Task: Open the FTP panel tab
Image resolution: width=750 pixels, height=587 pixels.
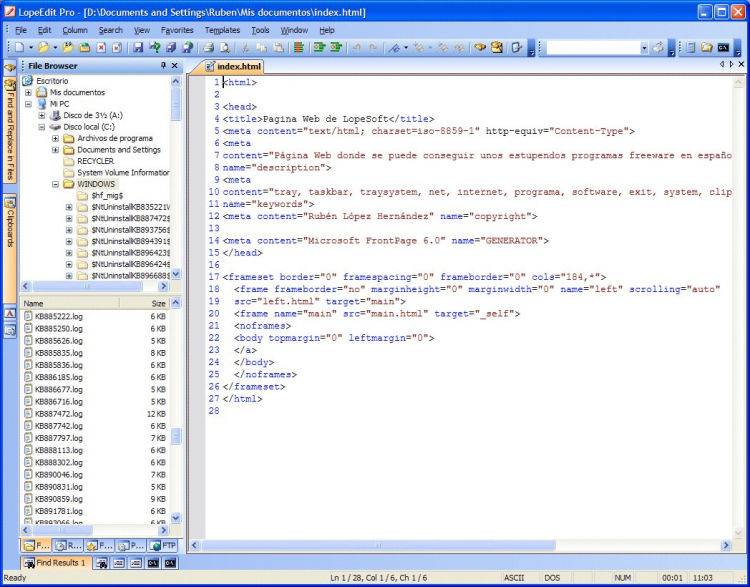Action: [162, 545]
